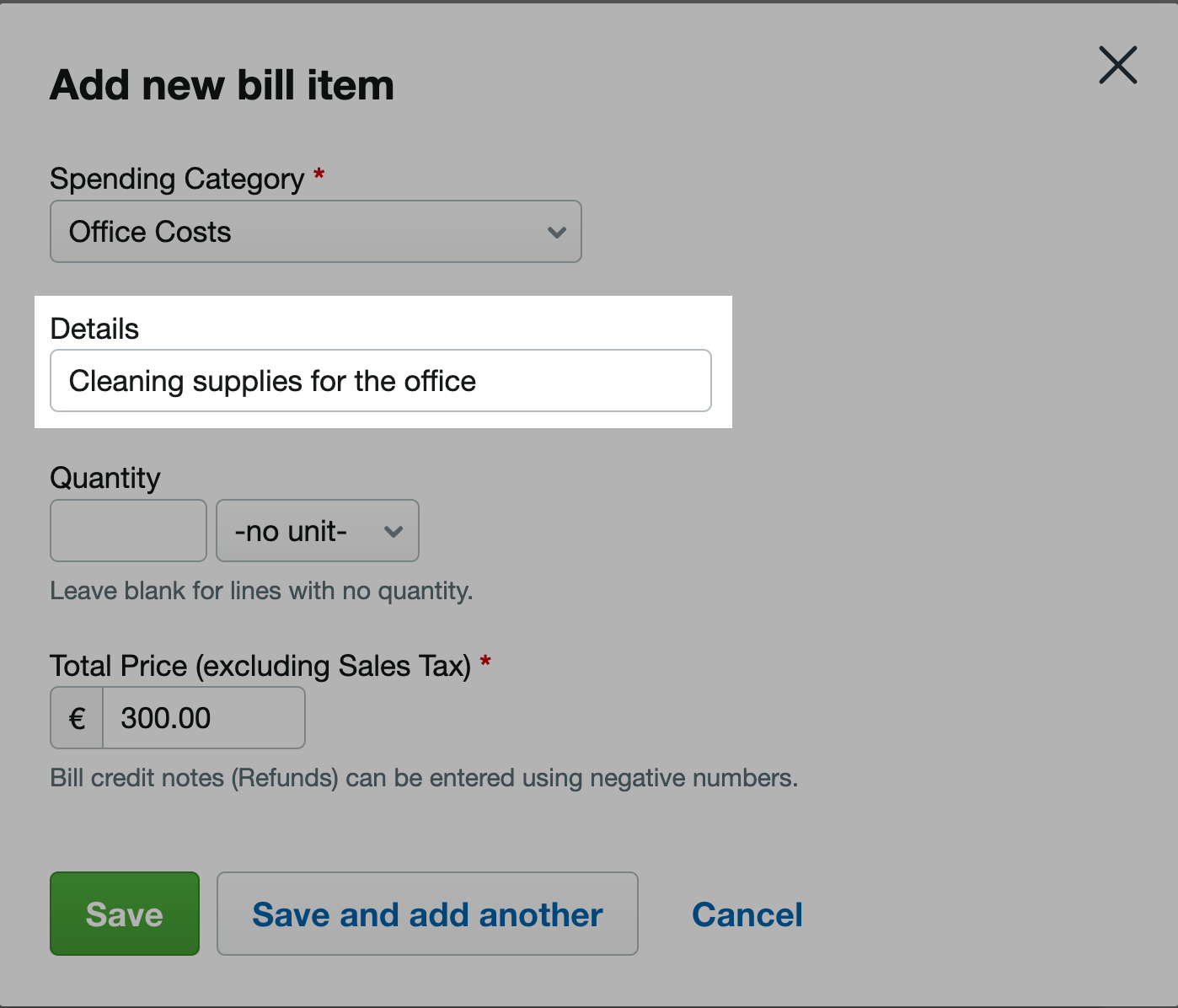Cancel adding the bill item

click(x=747, y=914)
